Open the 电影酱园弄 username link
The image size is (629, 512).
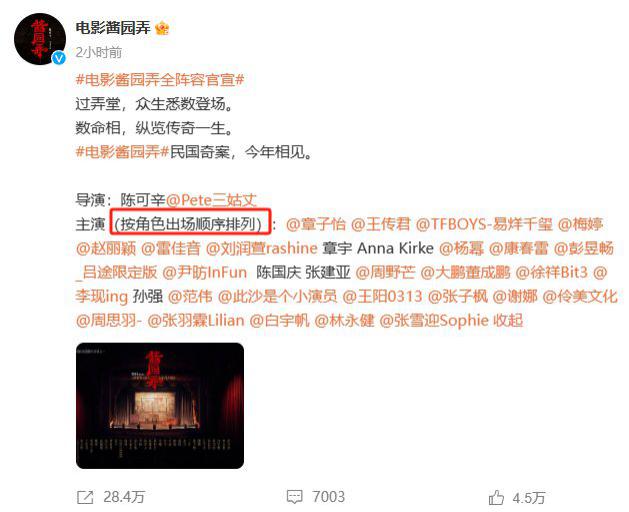tap(113, 28)
